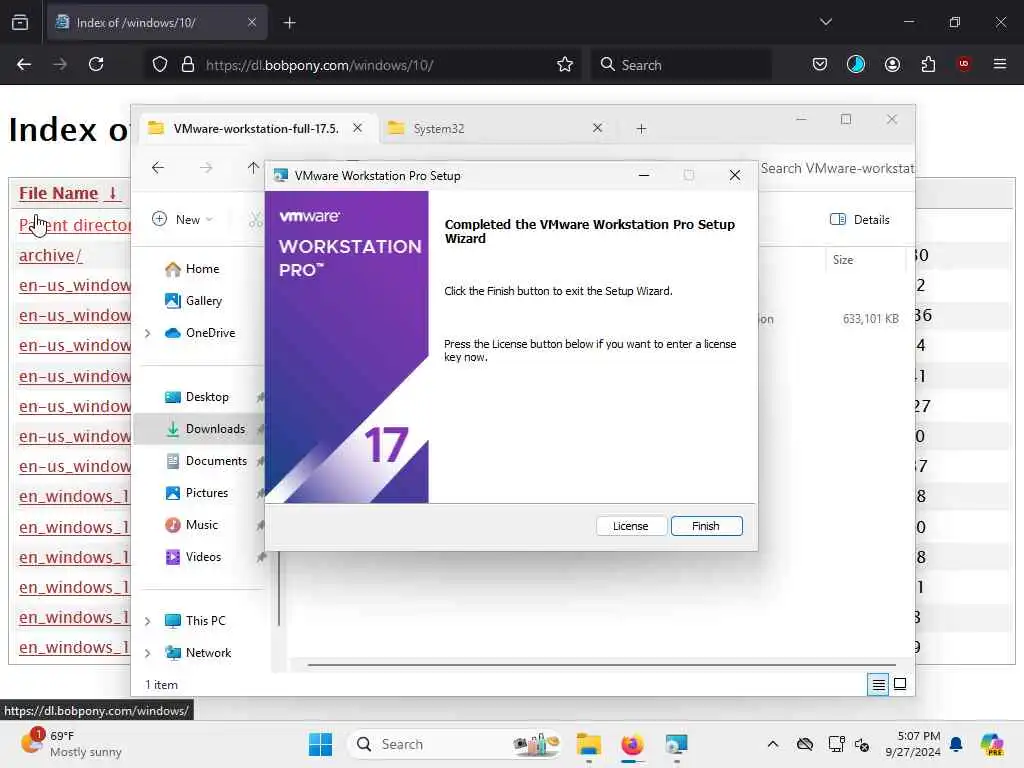Switch Explorer to large thumbnails view icon
This screenshot has width=1024, height=768.
tap(900, 684)
